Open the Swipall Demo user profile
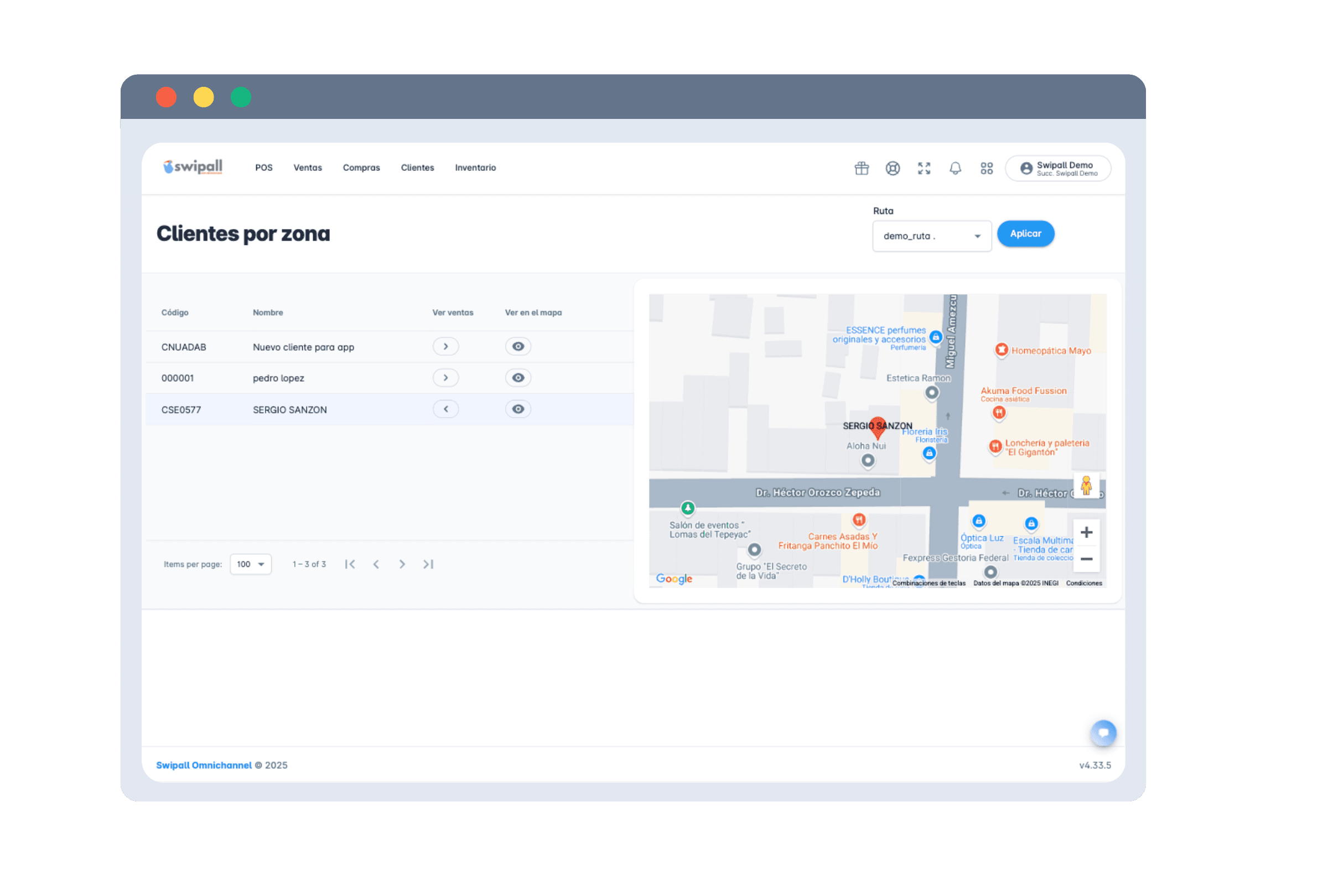Screen dimensions: 1328x896 [x=1058, y=169]
